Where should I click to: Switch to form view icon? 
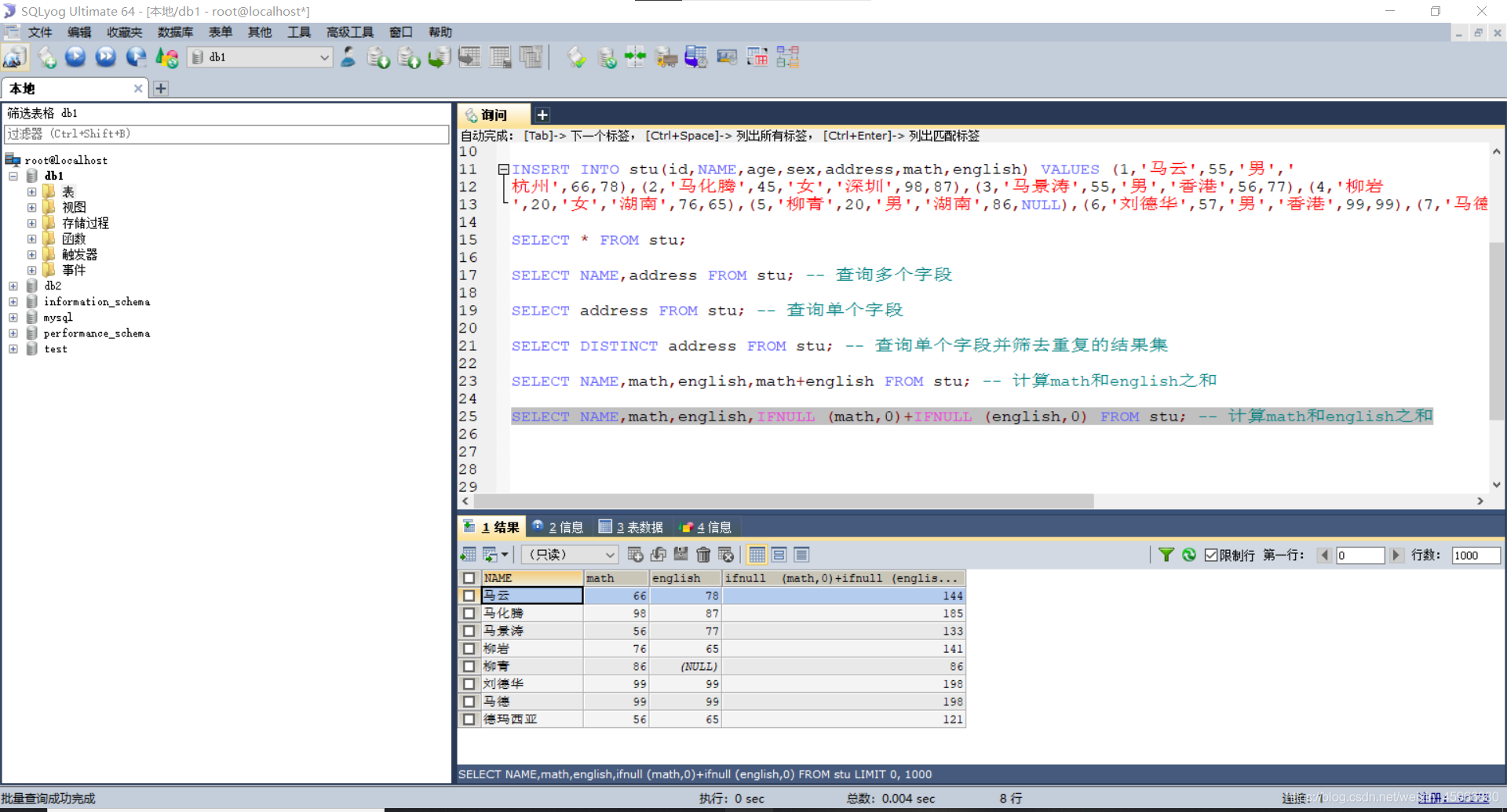coord(779,555)
